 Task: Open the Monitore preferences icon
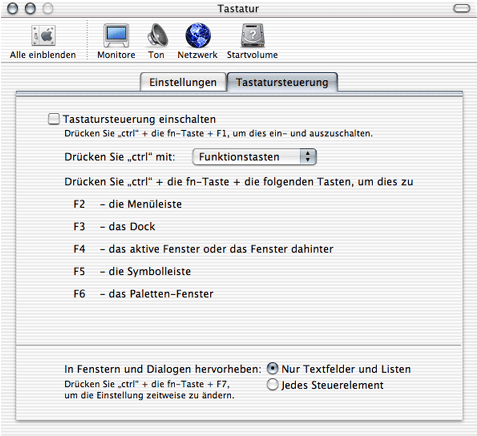pyautogui.click(x=116, y=35)
